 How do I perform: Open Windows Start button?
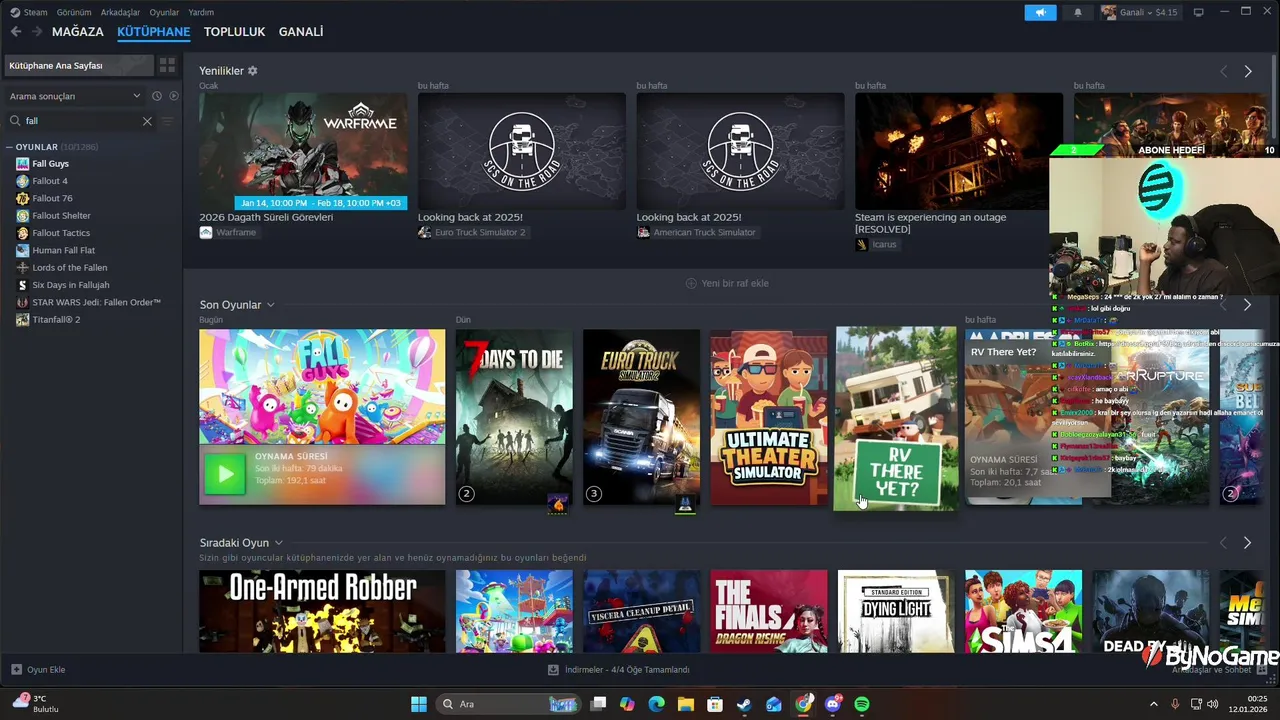pyautogui.click(x=419, y=704)
